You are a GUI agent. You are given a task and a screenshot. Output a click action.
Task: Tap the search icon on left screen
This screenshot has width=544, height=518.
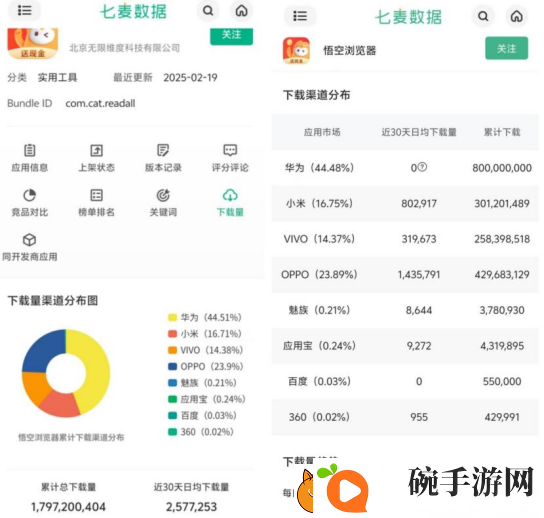pyautogui.click(x=208, y=11)
